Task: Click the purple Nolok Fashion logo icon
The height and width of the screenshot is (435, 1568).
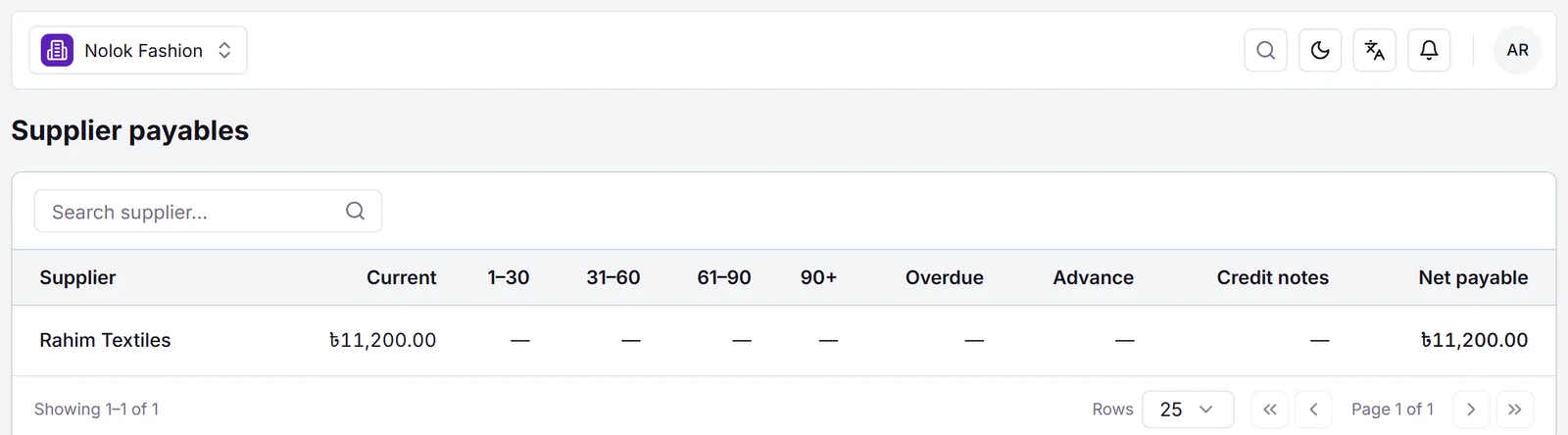Action: (x=57, y=50)
